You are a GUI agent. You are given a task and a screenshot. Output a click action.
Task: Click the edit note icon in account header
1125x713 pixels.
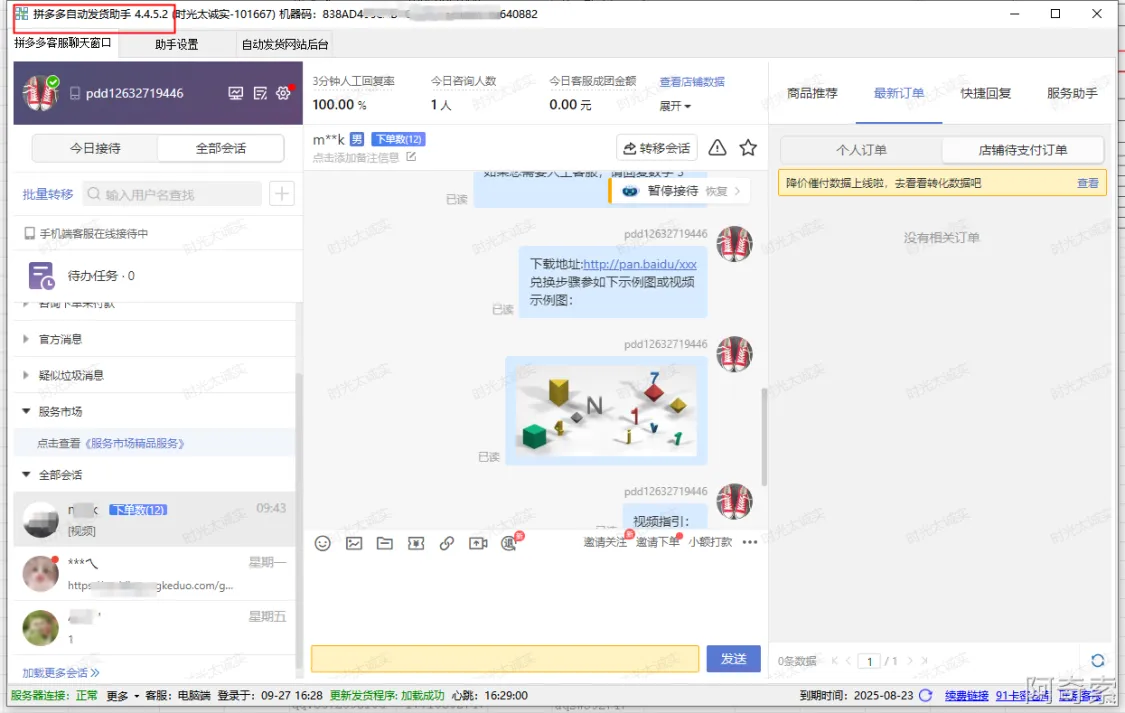(260, 93)
